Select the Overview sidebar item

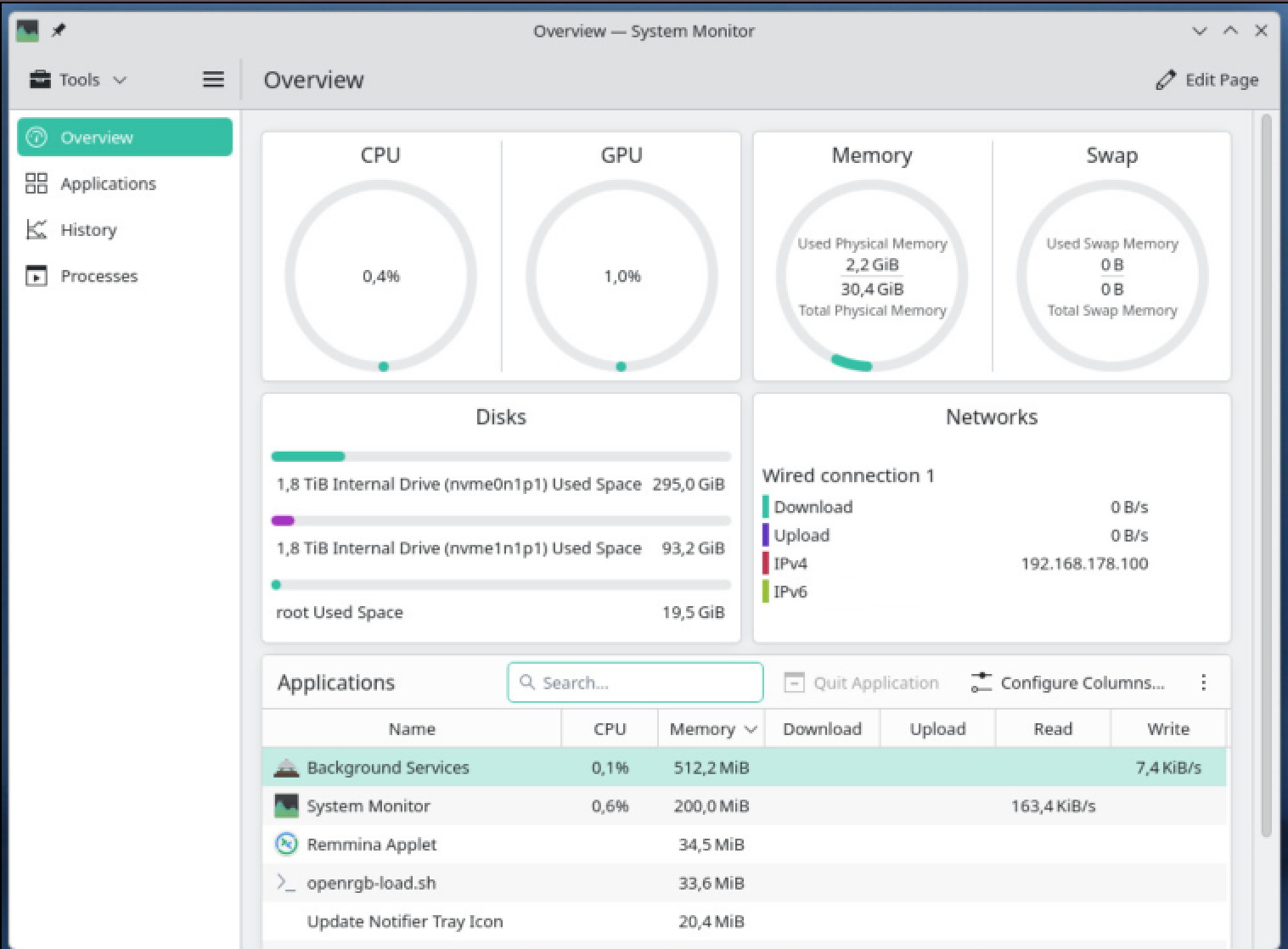125,137
